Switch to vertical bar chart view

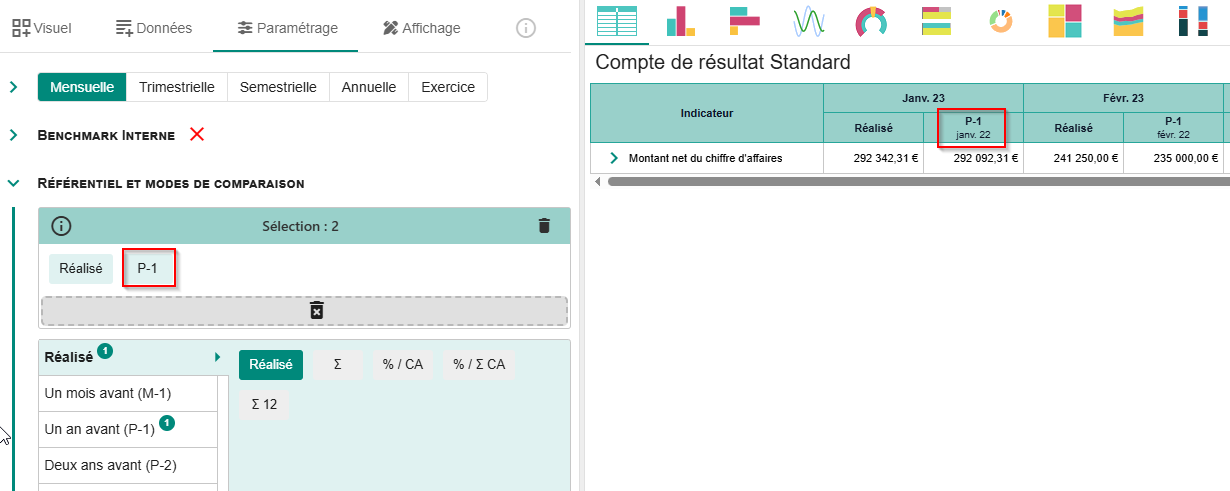683,21
